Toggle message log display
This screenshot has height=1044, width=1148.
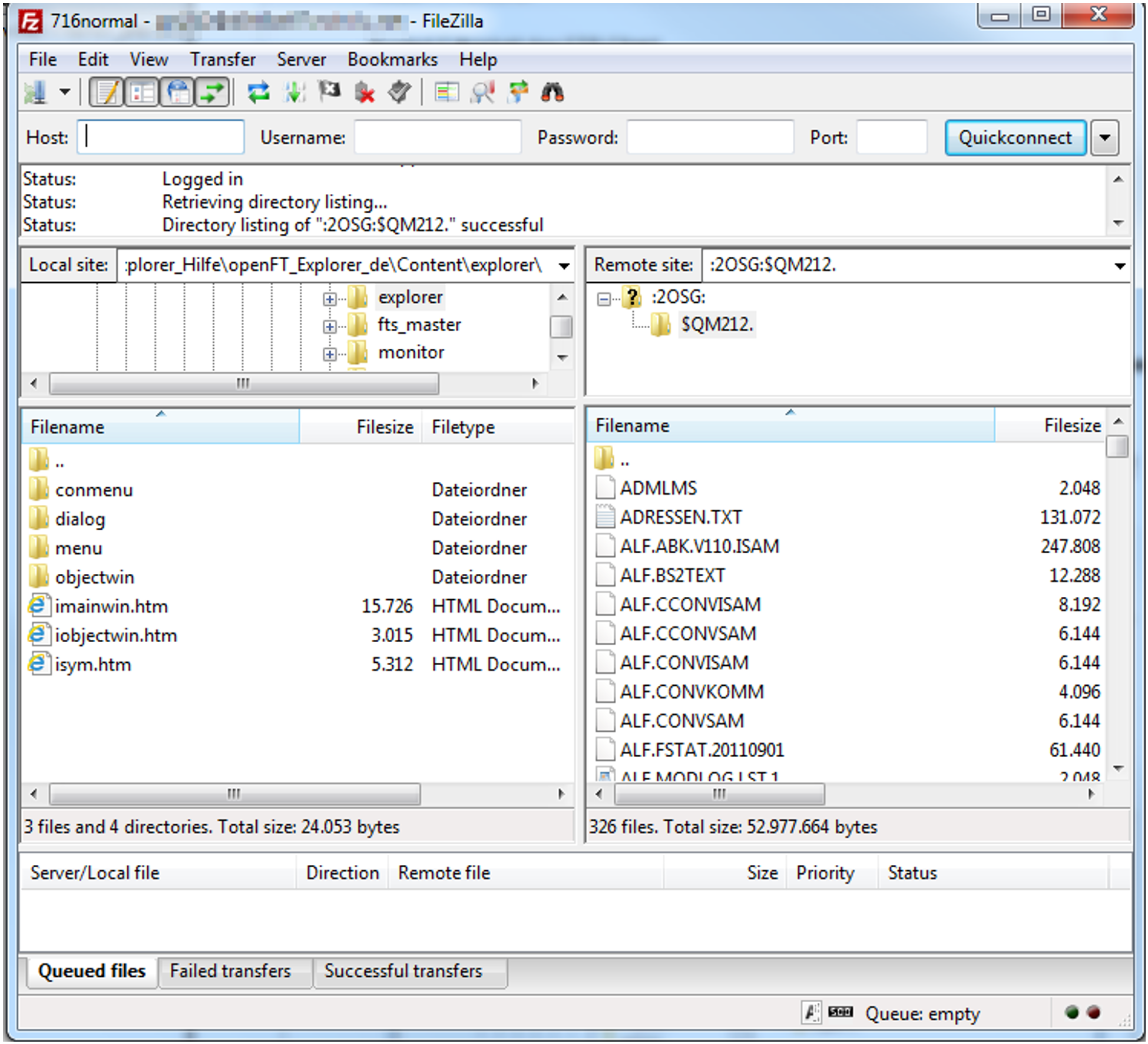pyautogui.click(x=107, y=92)
